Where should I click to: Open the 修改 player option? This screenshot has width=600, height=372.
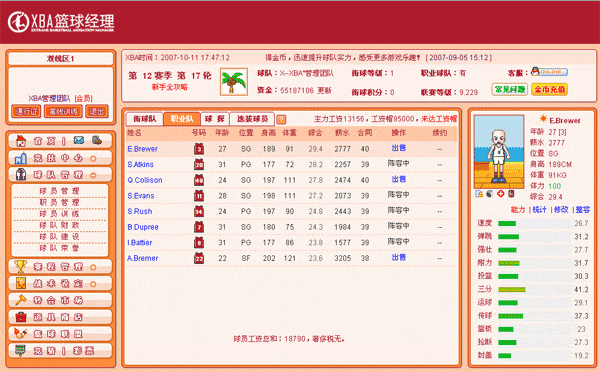561,210
